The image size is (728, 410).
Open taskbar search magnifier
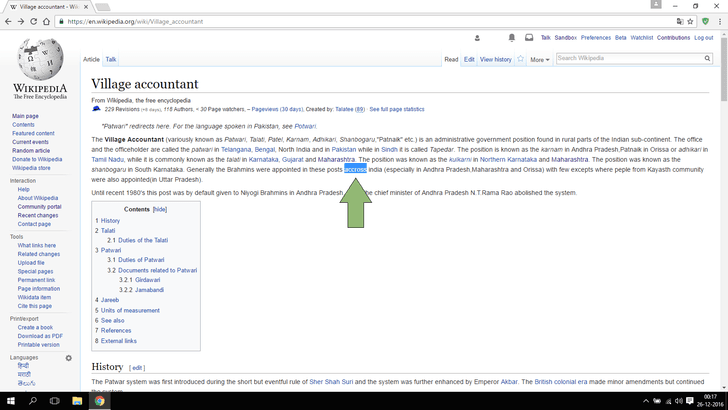(x=32, y=401)
